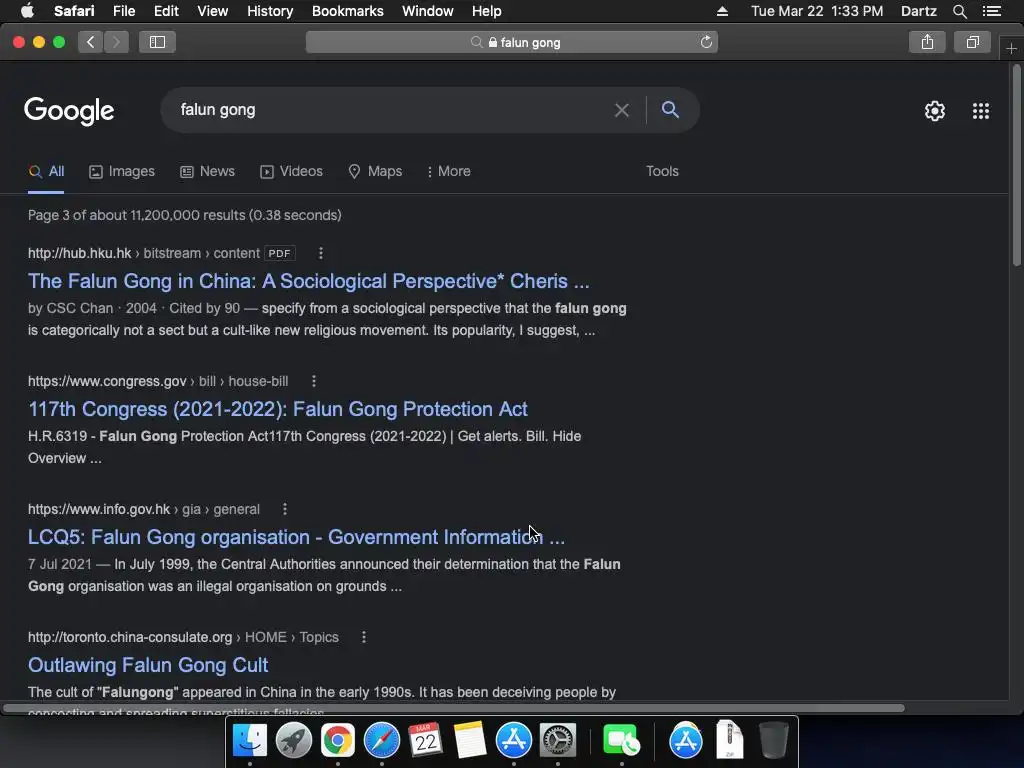Show all tabs overview button
Screen dimensions: 1024x768
pyautogui.click(x=972, y=42)
